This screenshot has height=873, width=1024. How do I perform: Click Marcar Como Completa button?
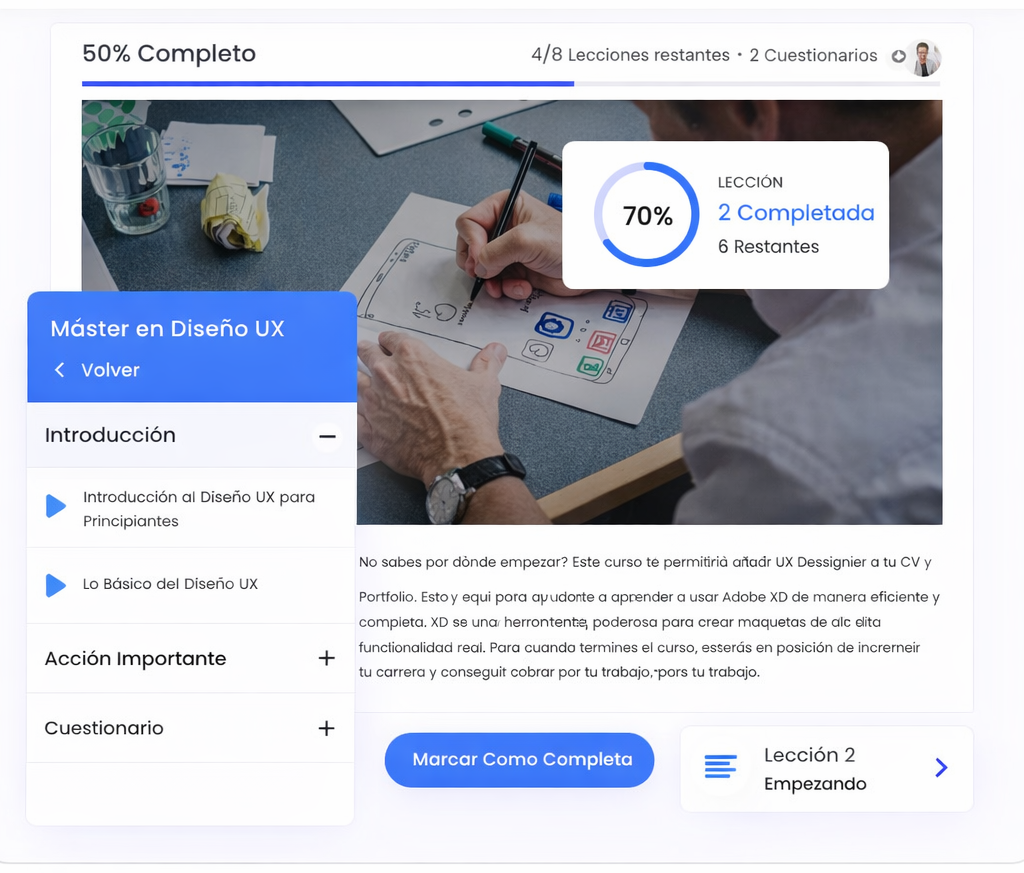tap(519, 759)
